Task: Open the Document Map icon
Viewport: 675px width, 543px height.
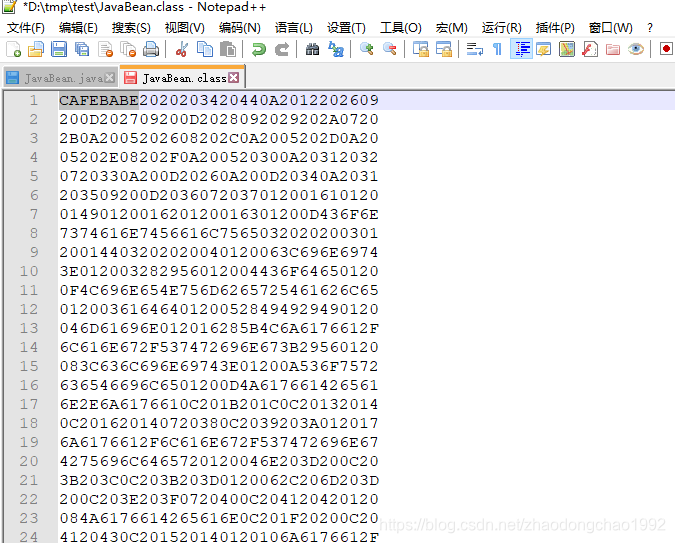Action: coord(567,49)
